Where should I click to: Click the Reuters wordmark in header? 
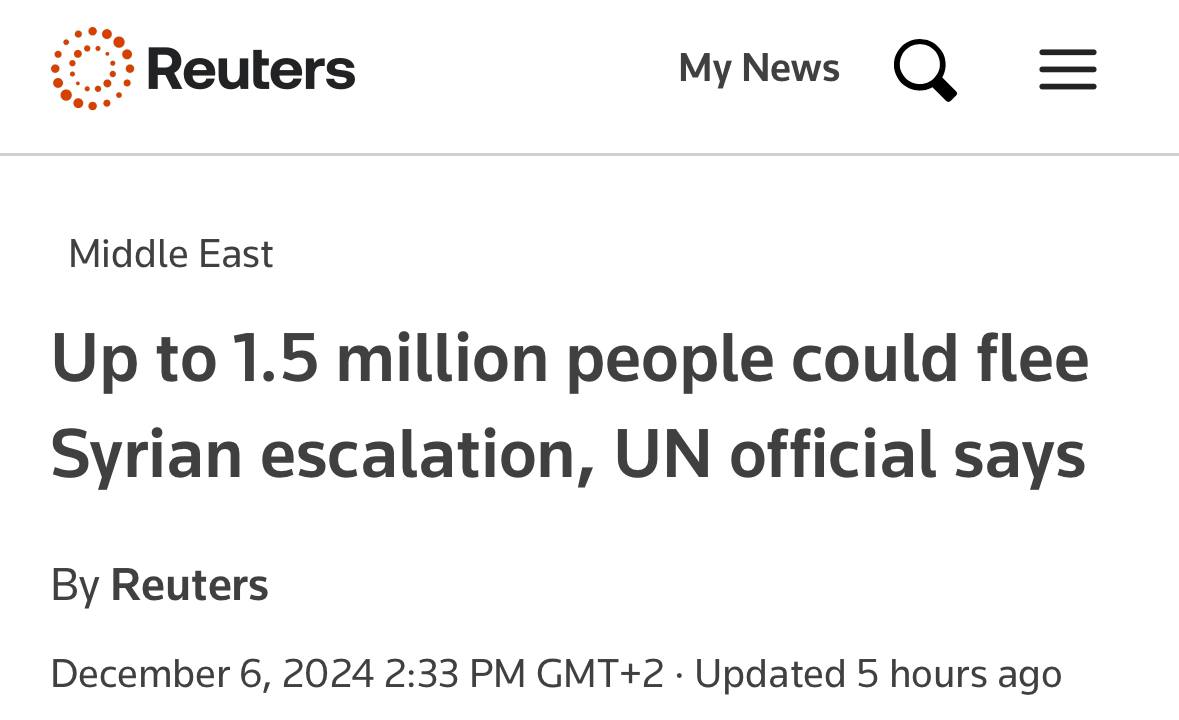pos(250,69)
